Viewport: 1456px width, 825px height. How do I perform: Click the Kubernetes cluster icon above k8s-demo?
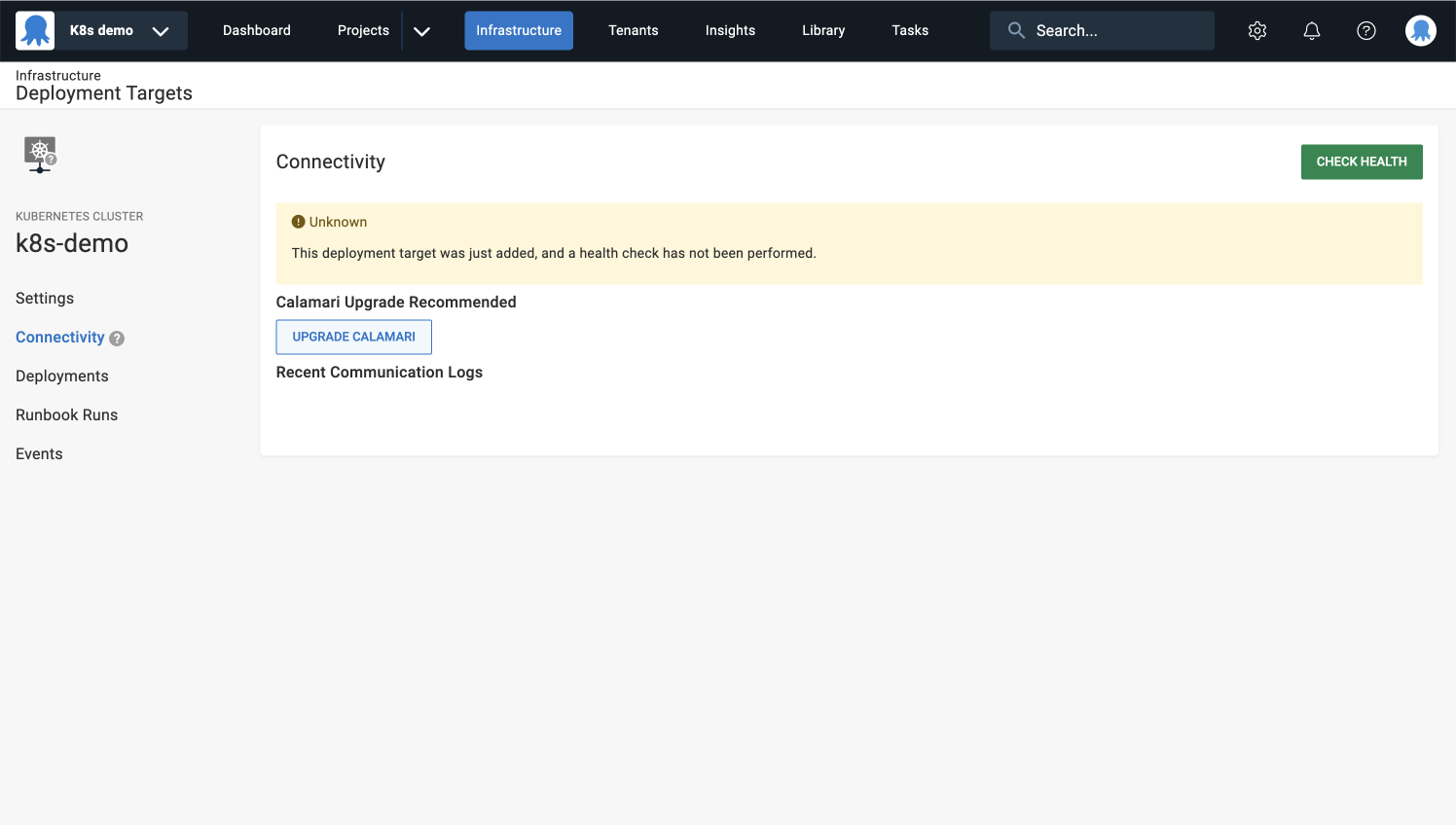pos(40,155)
